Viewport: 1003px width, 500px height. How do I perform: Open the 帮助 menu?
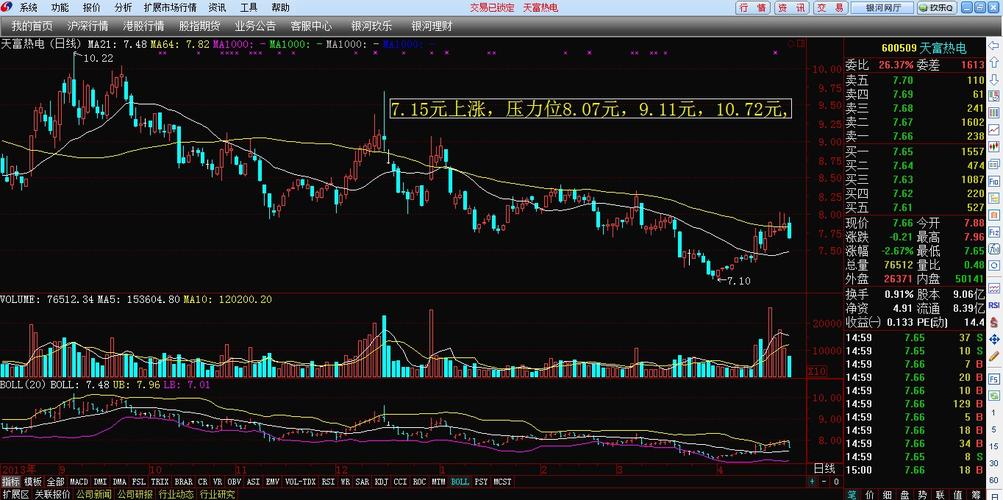click(280, 8)
